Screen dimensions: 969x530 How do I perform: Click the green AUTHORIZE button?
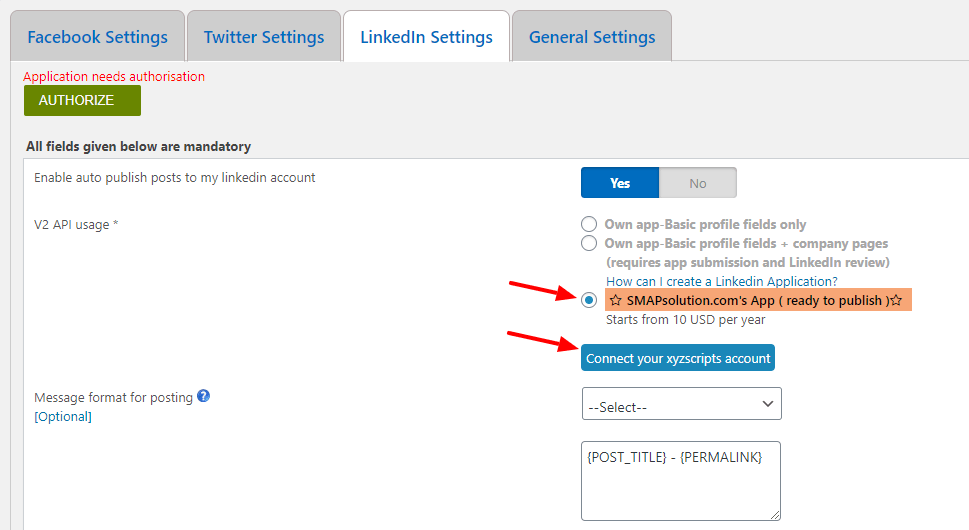(x=82, y=100)
